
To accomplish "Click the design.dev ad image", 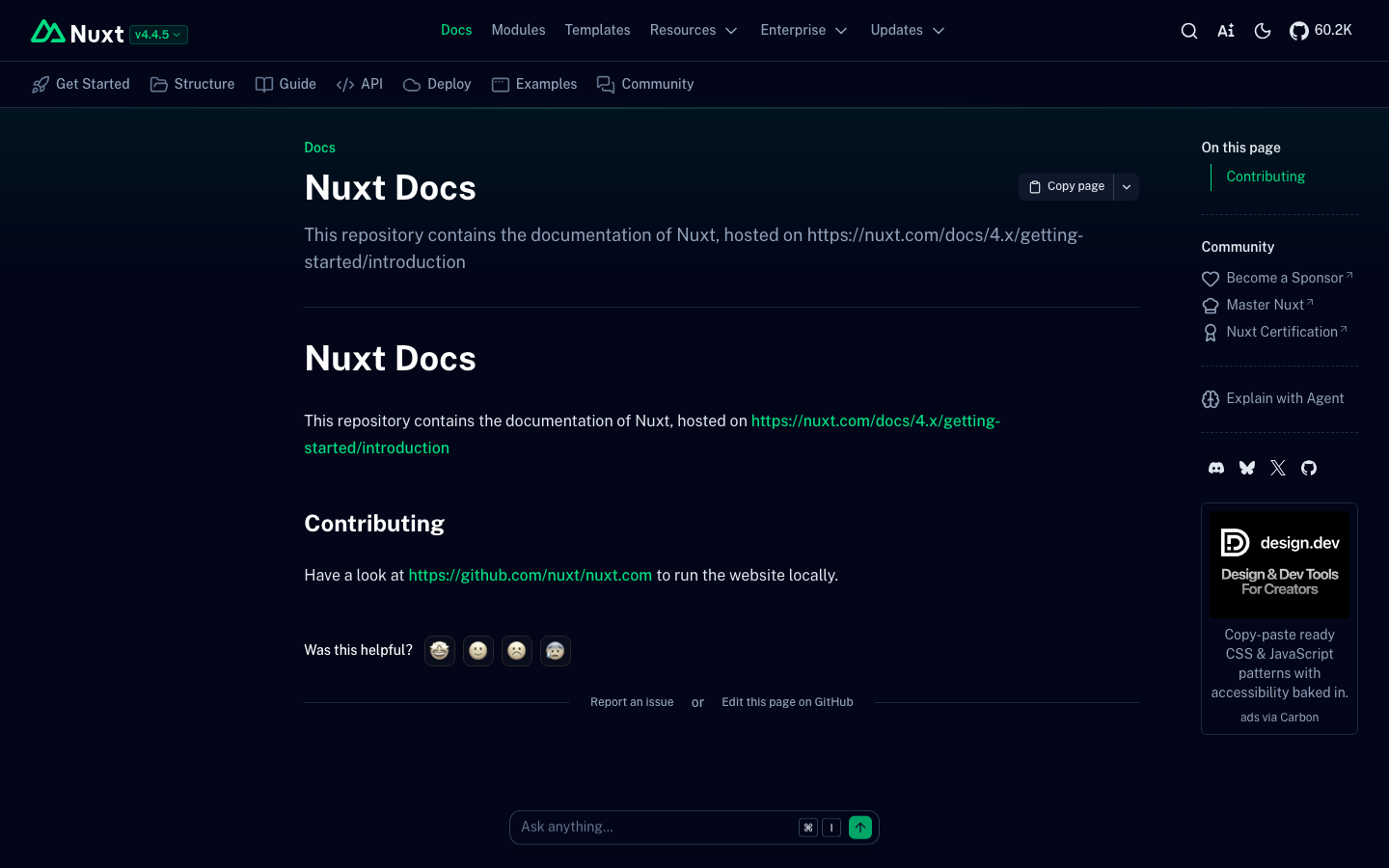I will click(1279, 564).
